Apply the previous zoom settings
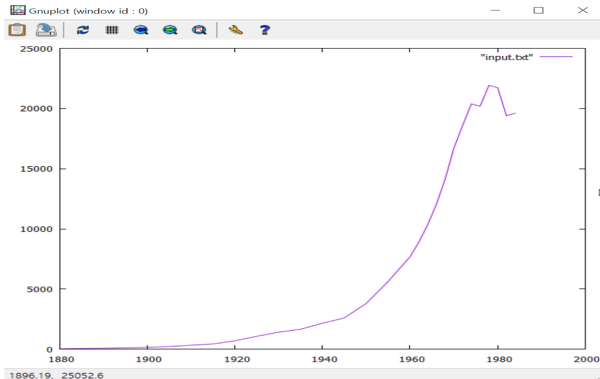 point(141,30)
